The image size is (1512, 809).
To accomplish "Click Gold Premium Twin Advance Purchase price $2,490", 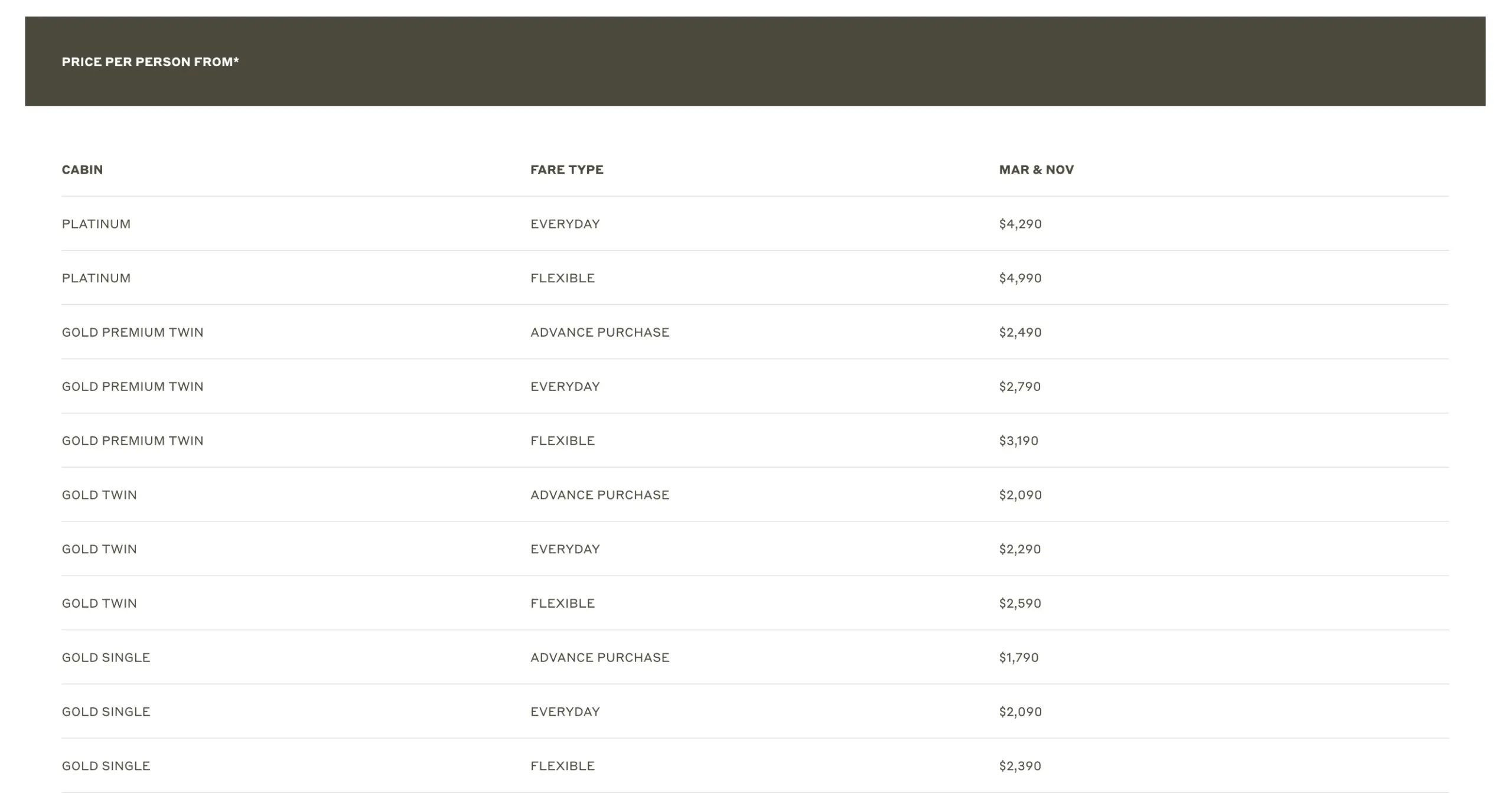I will (x=1020, y=332).
